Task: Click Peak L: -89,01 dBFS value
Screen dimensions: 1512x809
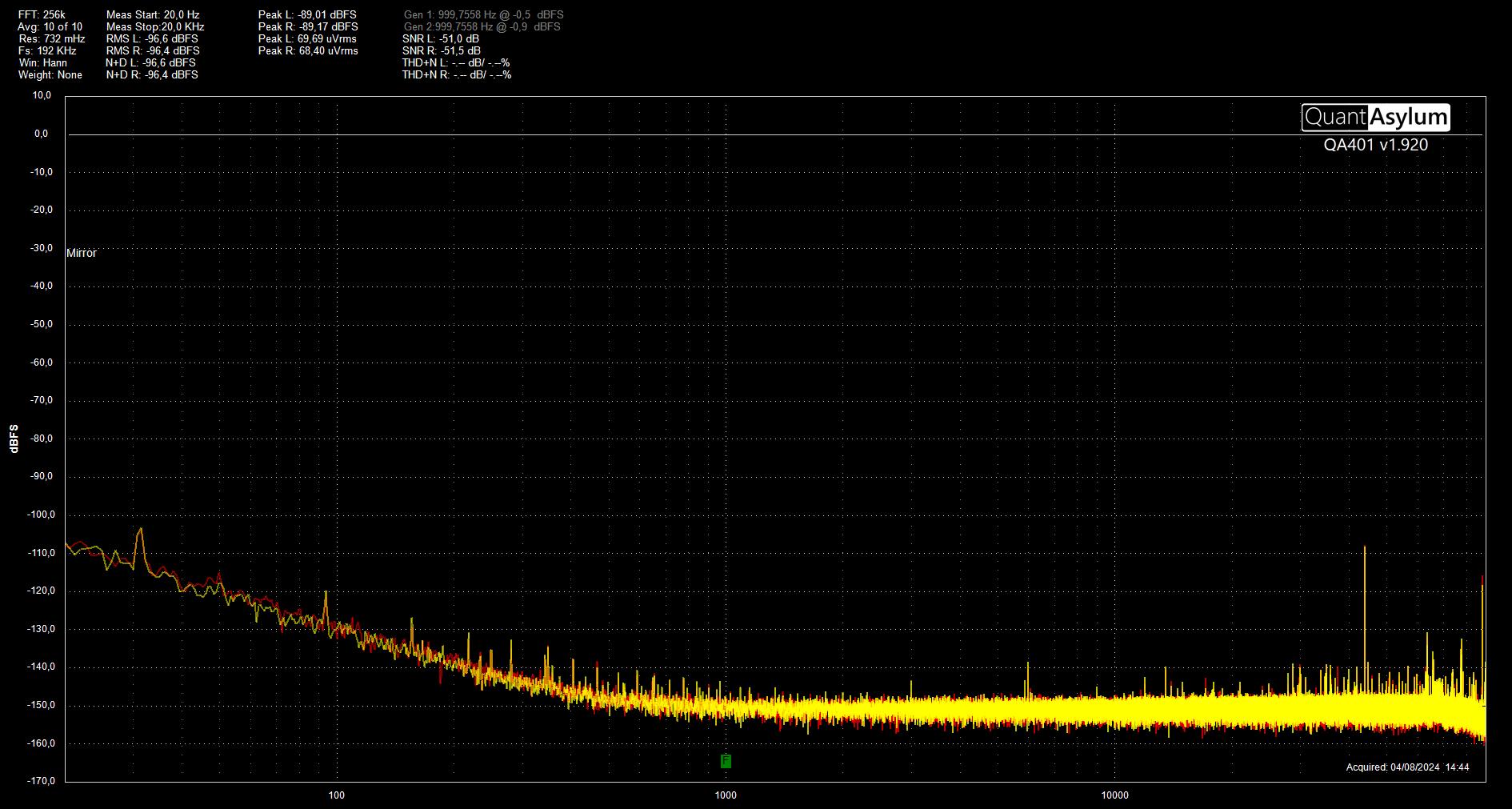Action: point(307,15)
